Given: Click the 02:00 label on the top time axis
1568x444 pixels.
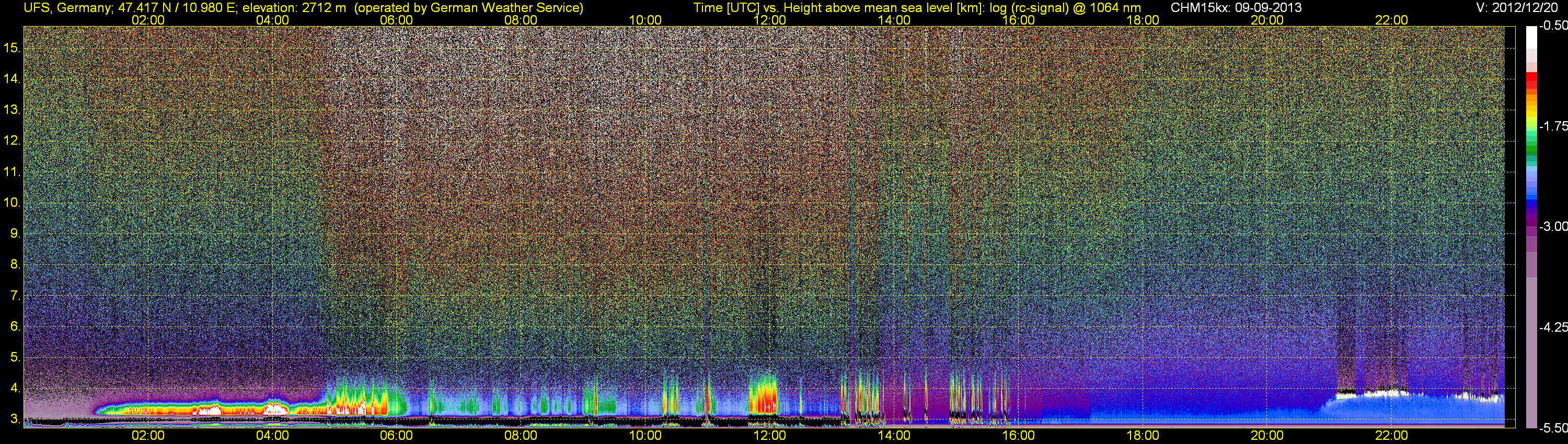Looking at the screenshot, I should [148, 20].
